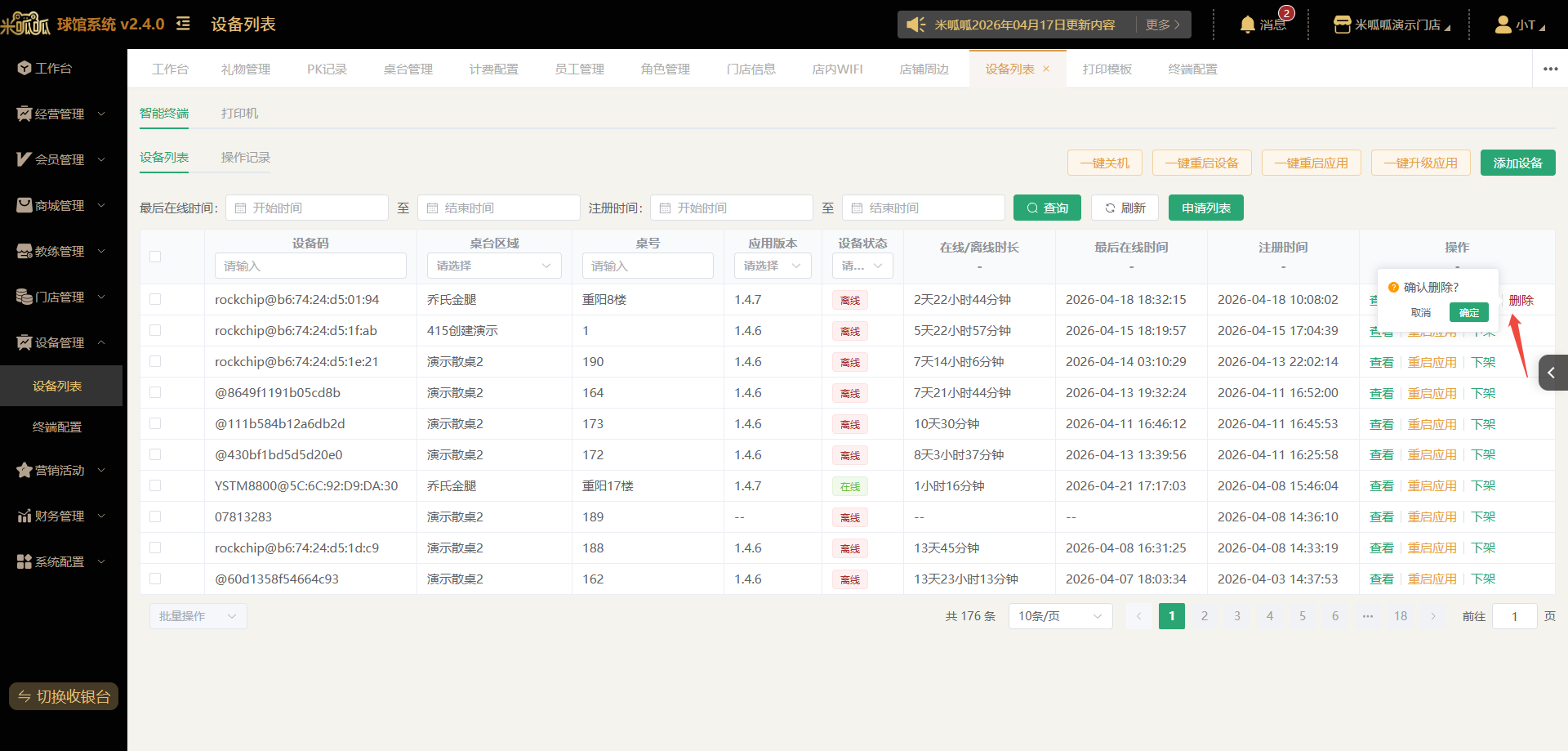The width and height of the screenshot is (1568, 751).
Task: Select 终端配置 in the sidebar
Action: 57,427
